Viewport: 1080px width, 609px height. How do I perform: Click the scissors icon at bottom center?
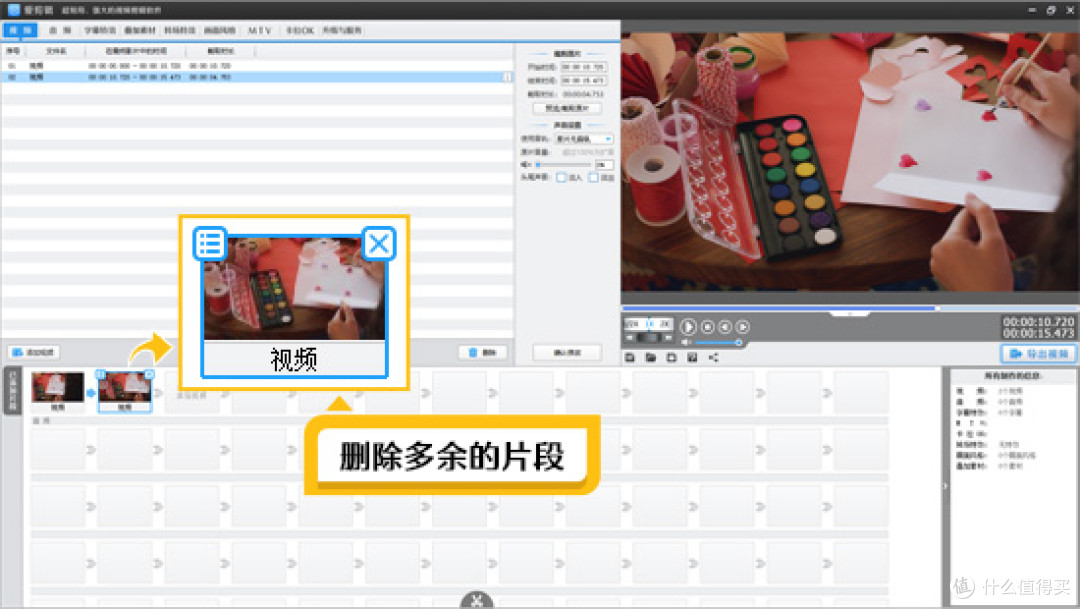(477, 600)
